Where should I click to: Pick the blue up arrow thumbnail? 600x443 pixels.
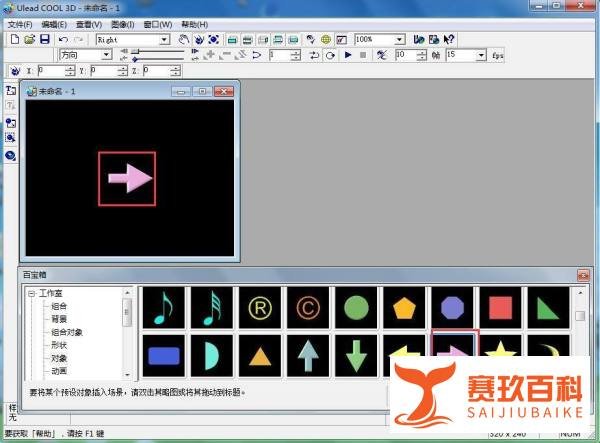[x=308, y=356]
